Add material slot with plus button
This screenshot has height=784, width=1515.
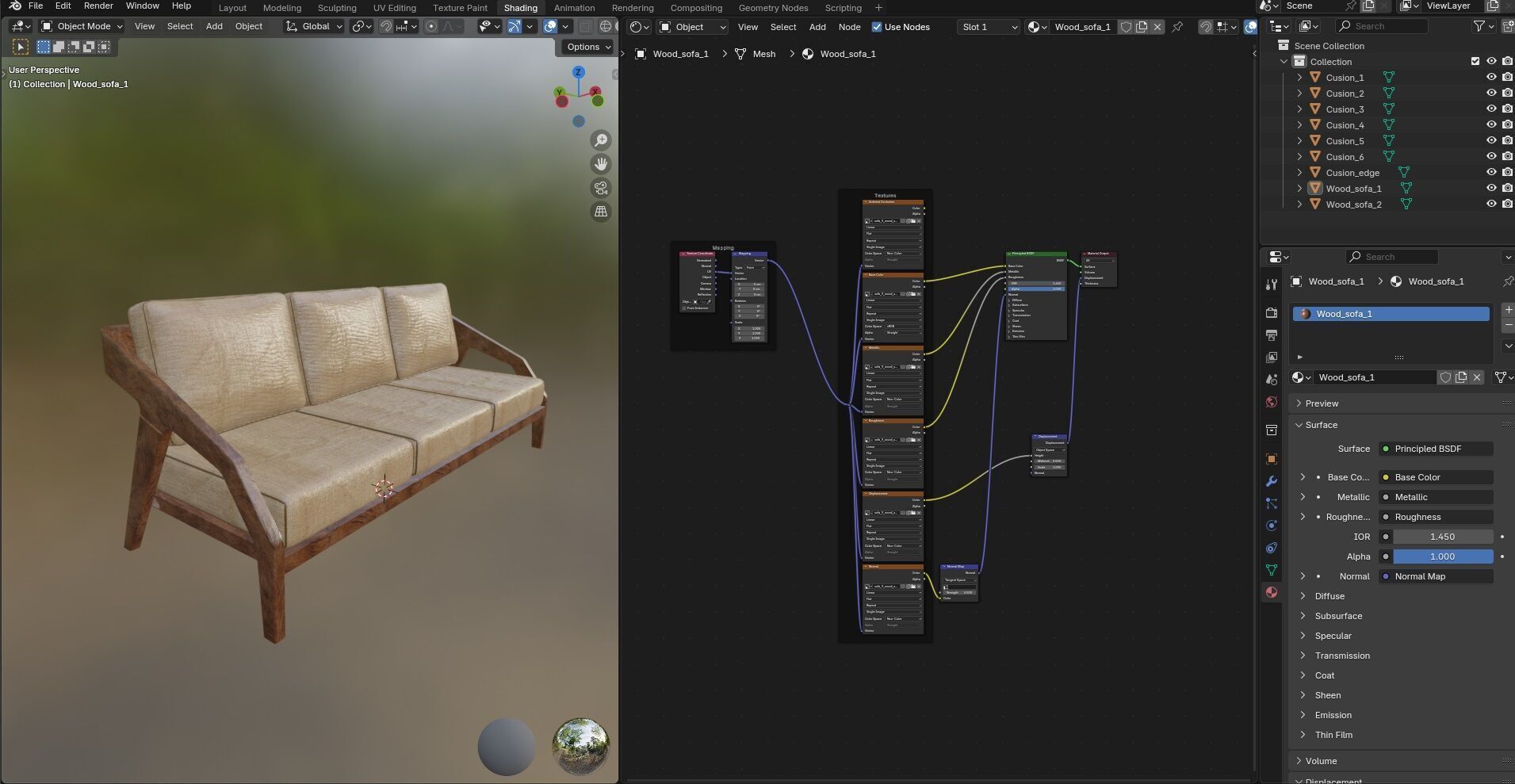coord(1508,310)
